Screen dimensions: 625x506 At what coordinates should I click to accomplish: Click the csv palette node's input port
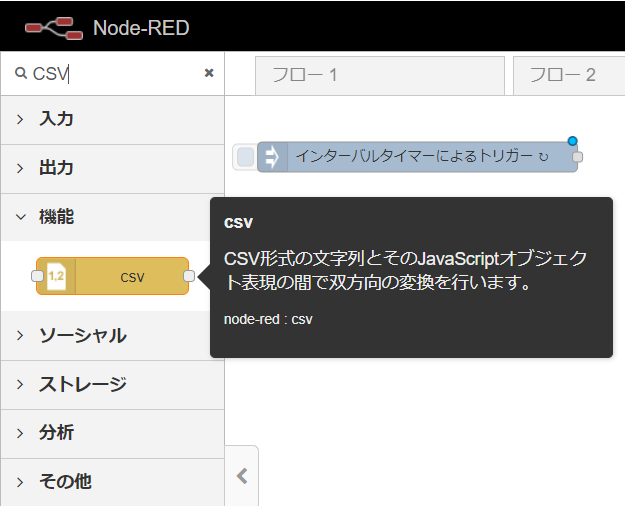[x=37, y=276]
